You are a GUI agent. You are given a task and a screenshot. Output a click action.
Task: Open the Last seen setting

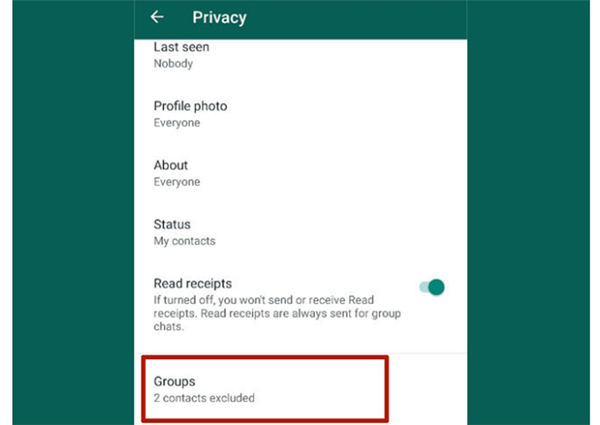coord(300,55)
